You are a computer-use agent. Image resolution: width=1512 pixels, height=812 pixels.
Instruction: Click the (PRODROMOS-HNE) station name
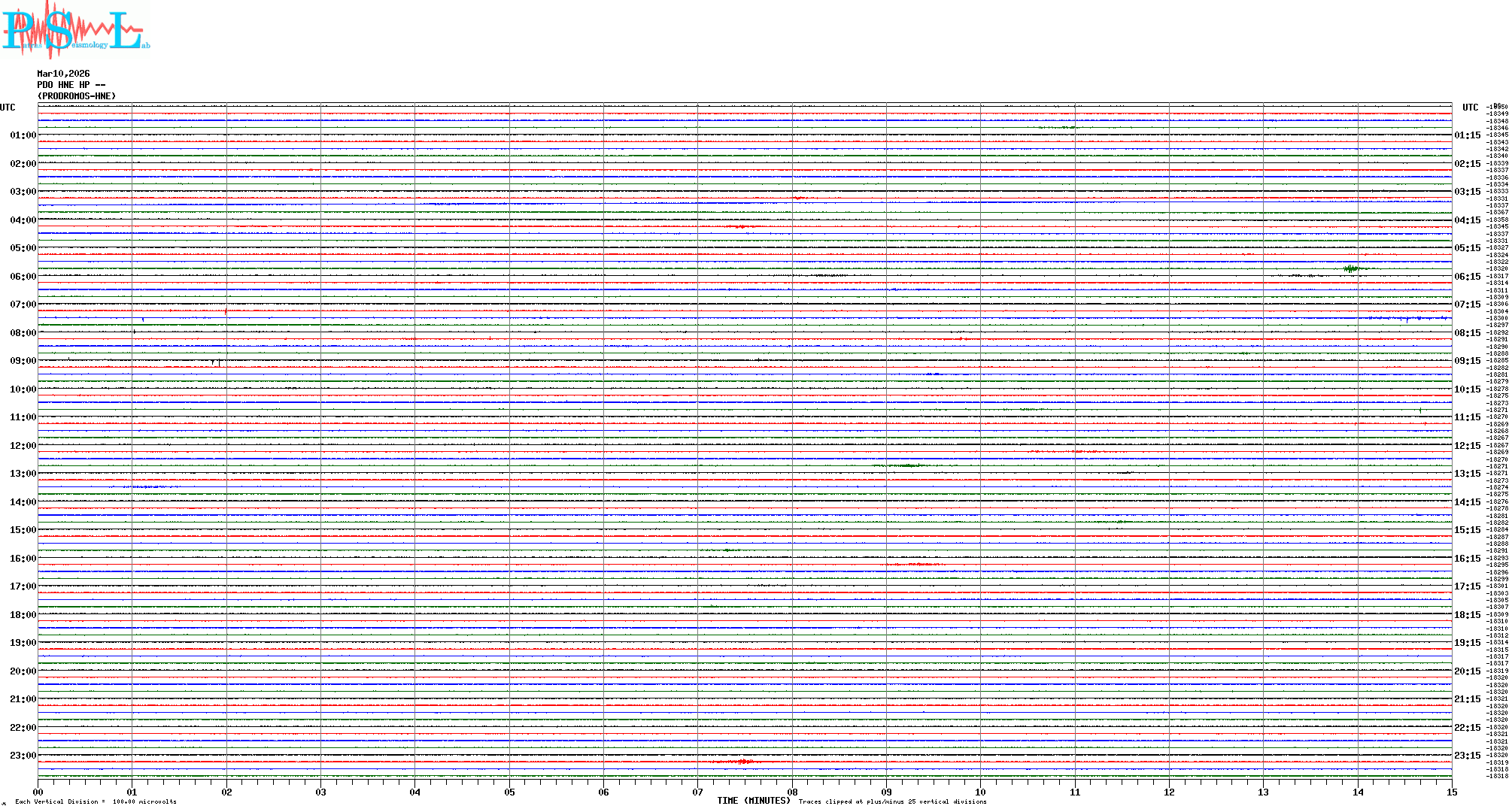tap(77, 96)
